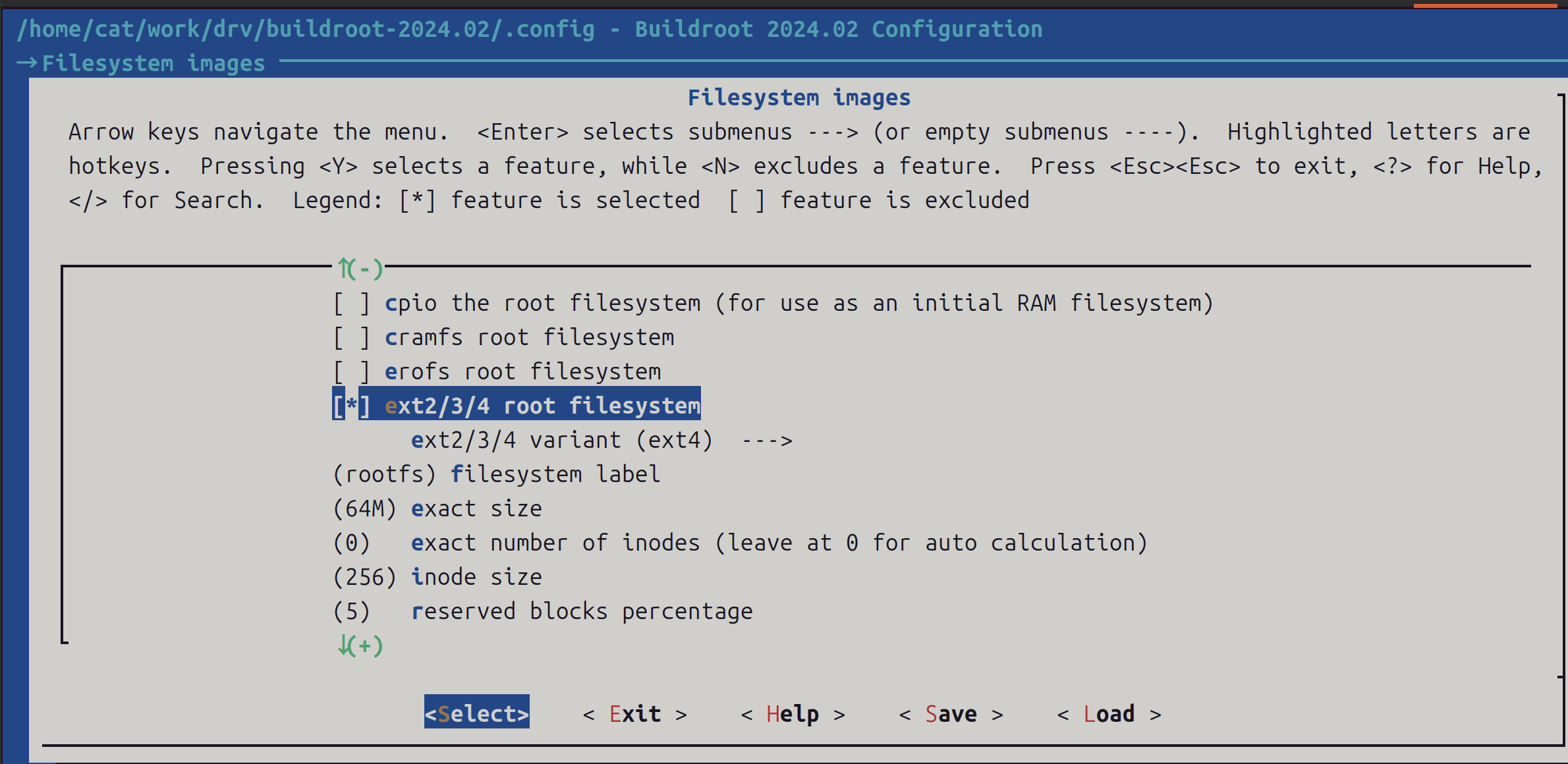Click the ---> arrow after ext4 variant

(767, 441)
